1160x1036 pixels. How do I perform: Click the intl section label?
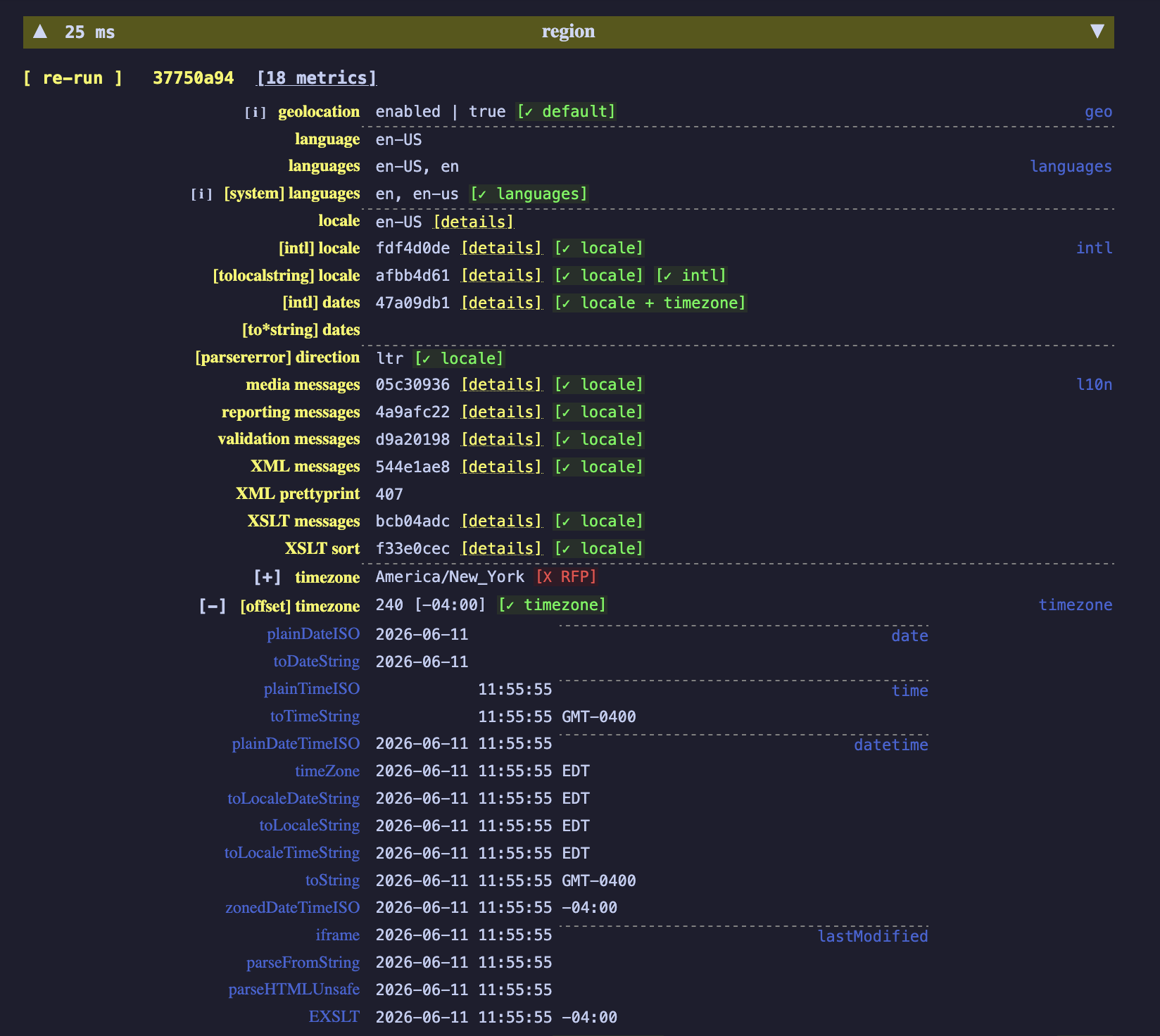[x=1094, y=248]
